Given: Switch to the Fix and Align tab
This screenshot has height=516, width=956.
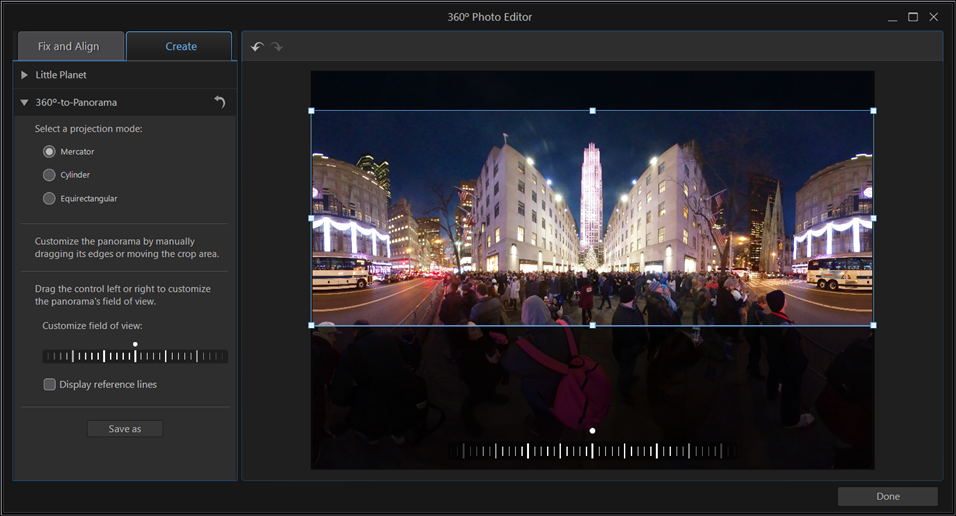Looking at the screenshot, I should 69,46.
